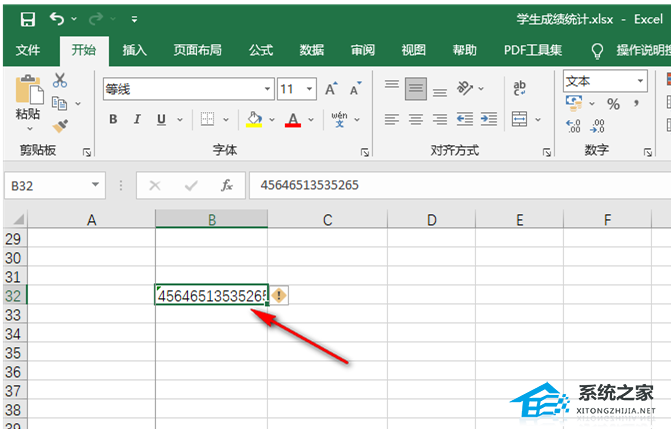Screen dimensions: 671x429
Task: Open the font name 等线 dropdown
Action: click(x=267, y=89)
